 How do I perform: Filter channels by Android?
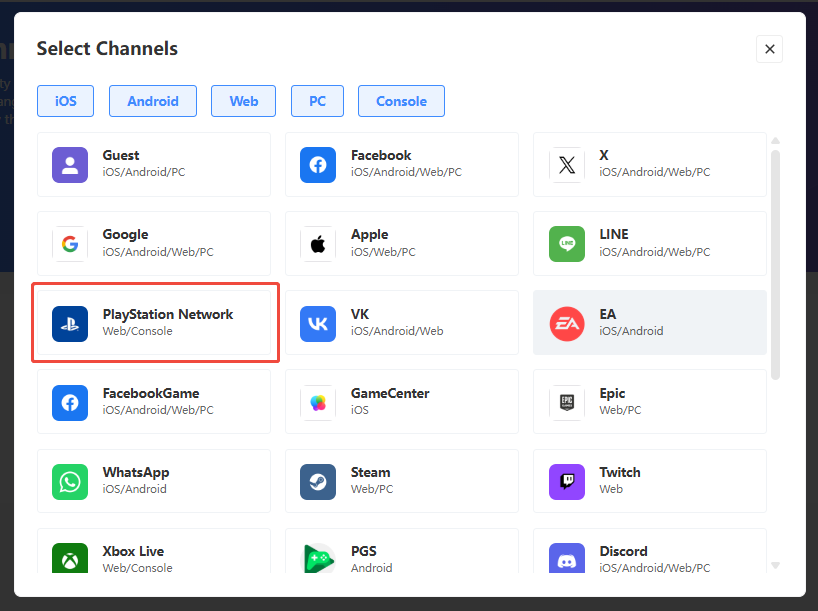152,101
